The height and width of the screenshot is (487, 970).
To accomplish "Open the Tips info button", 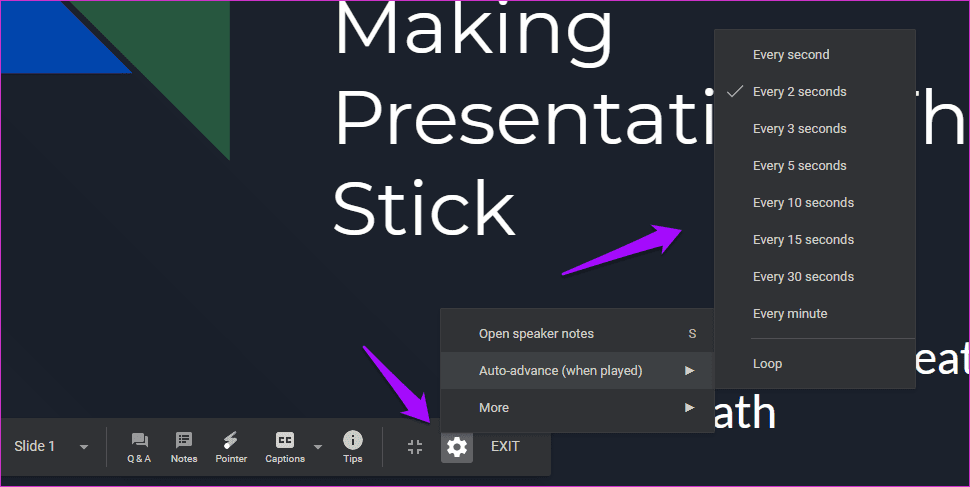I will [x=353, y=447].
